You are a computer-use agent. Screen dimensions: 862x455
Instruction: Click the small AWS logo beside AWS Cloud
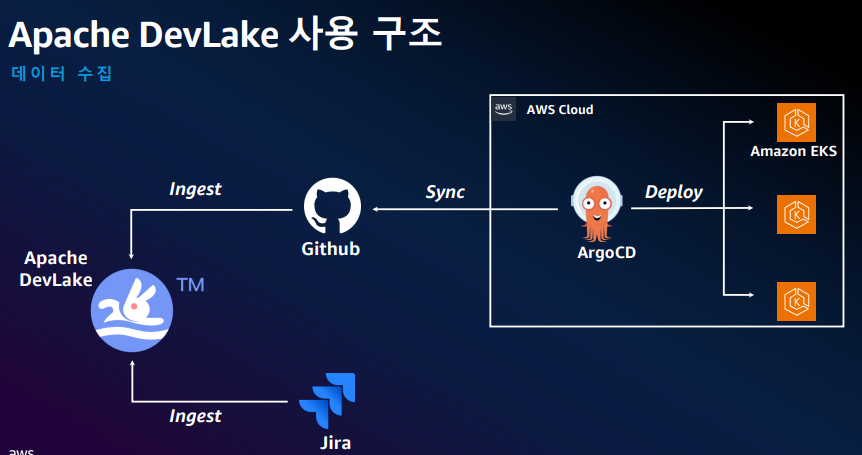[504, 108]
